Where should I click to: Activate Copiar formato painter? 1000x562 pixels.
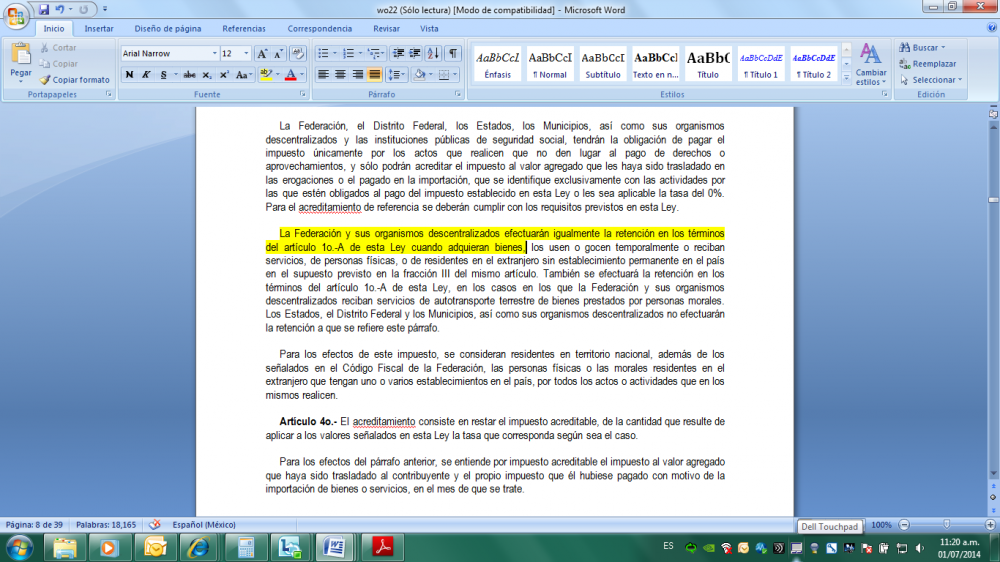pyautogui.click(x=75, y=80)
